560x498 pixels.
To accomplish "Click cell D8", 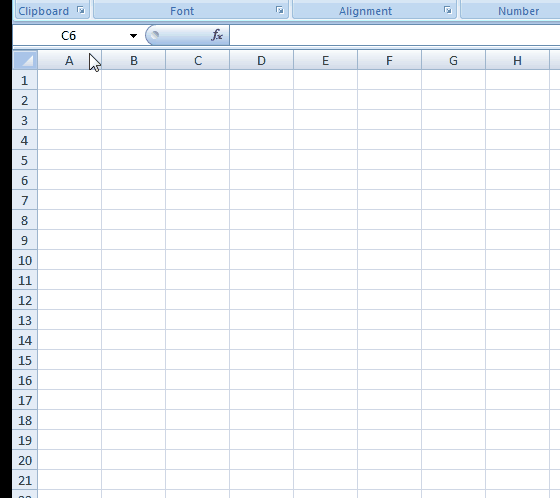I will 261,220.
